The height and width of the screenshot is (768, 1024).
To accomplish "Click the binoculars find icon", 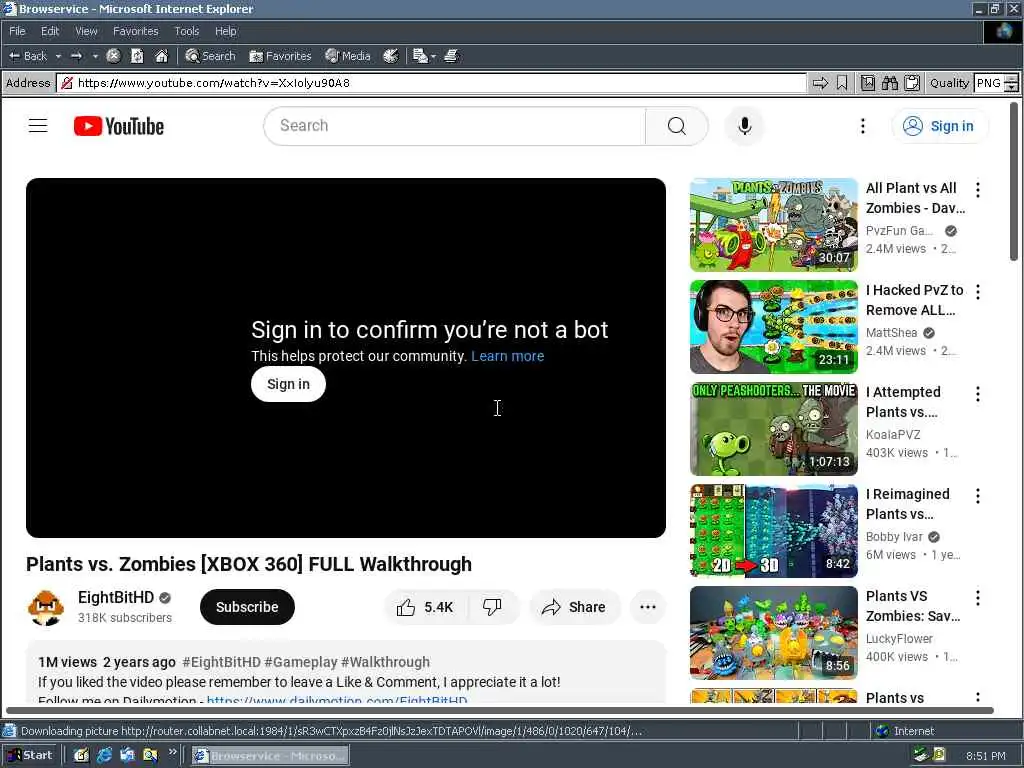I will pyautogui.click(x=889, y=83).
